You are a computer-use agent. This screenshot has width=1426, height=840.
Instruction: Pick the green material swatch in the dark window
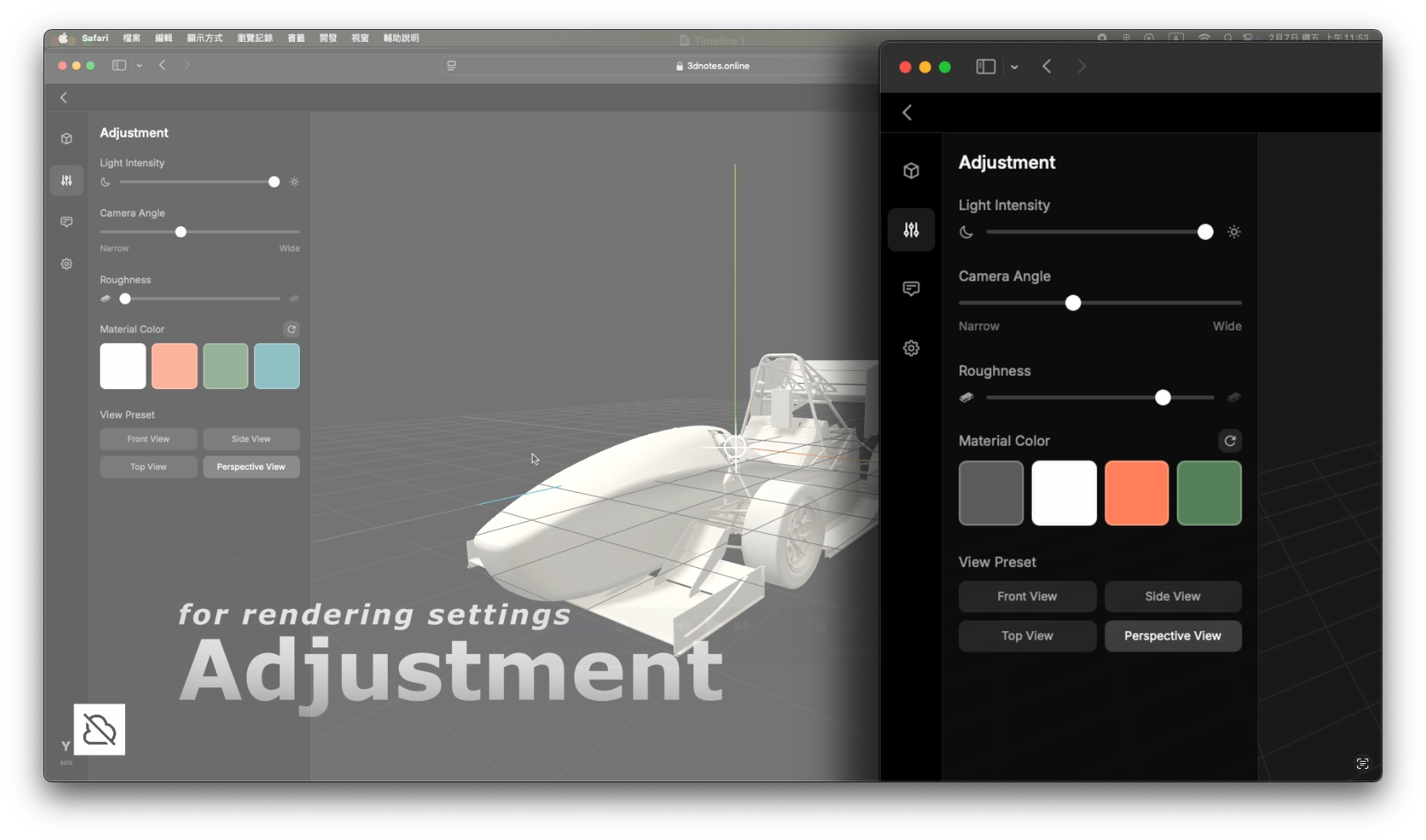click(x=1209, y=493)
